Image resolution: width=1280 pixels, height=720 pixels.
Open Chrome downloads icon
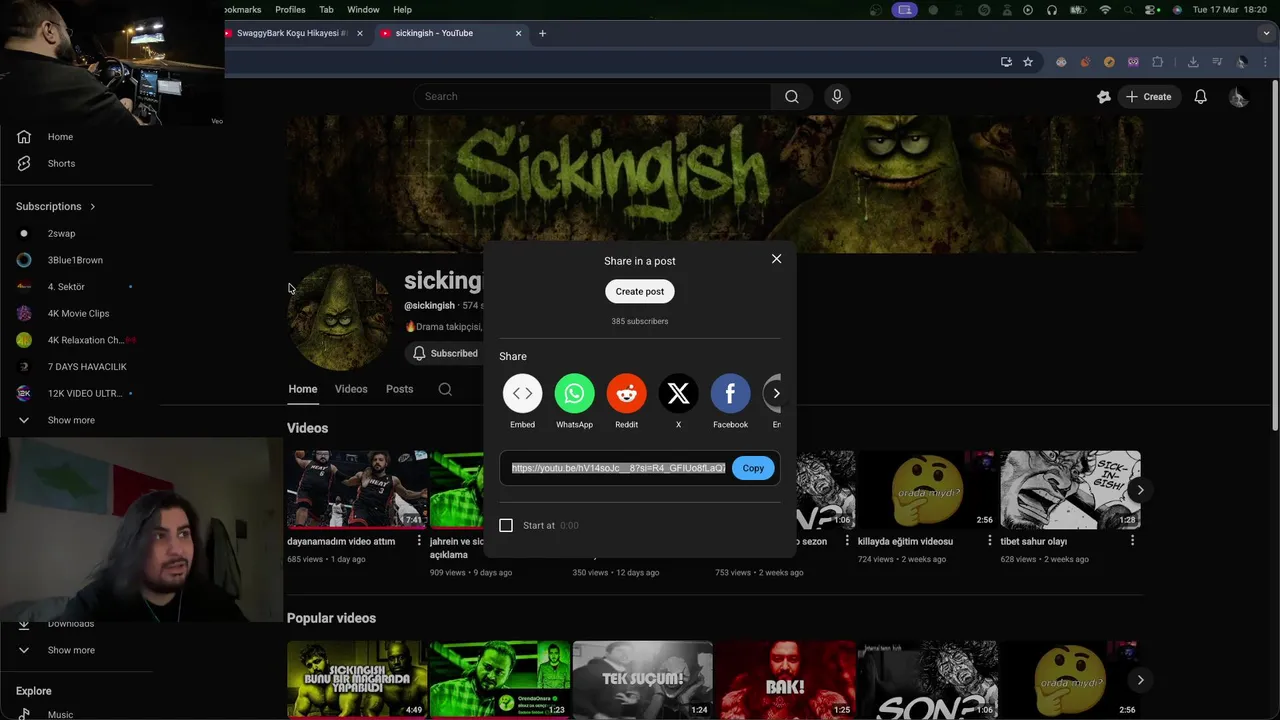tap(1193, 62)
